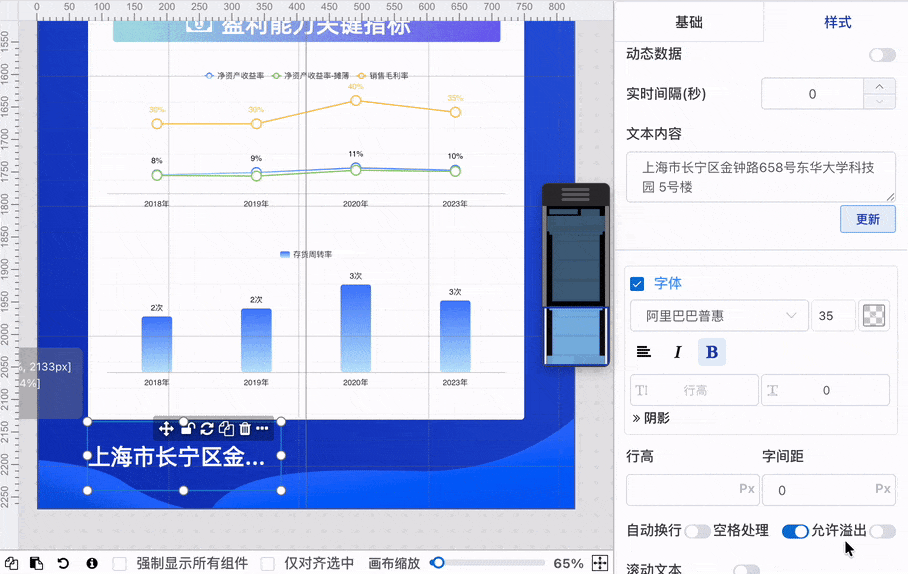The image size is (908, 574).
Task: Toggle bold text style
Action: (x=712, y=352)
